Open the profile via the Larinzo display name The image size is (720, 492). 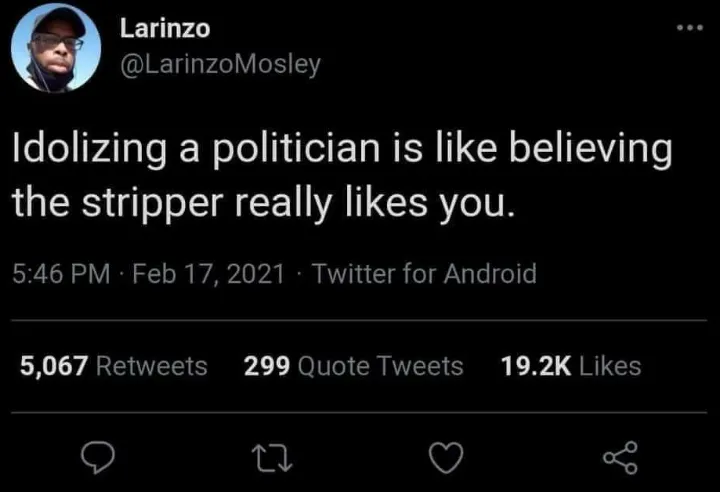(164, 28)
